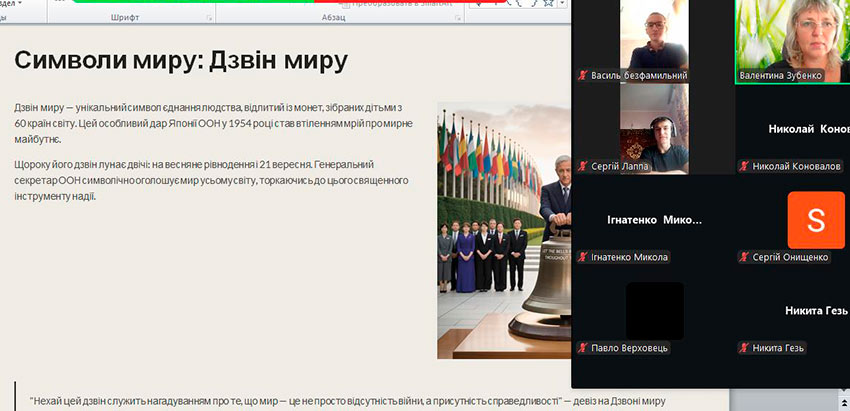Click muted mic icon beside Никита Гезь
This screenshot has height=411, width=850.
coord(744,348)
